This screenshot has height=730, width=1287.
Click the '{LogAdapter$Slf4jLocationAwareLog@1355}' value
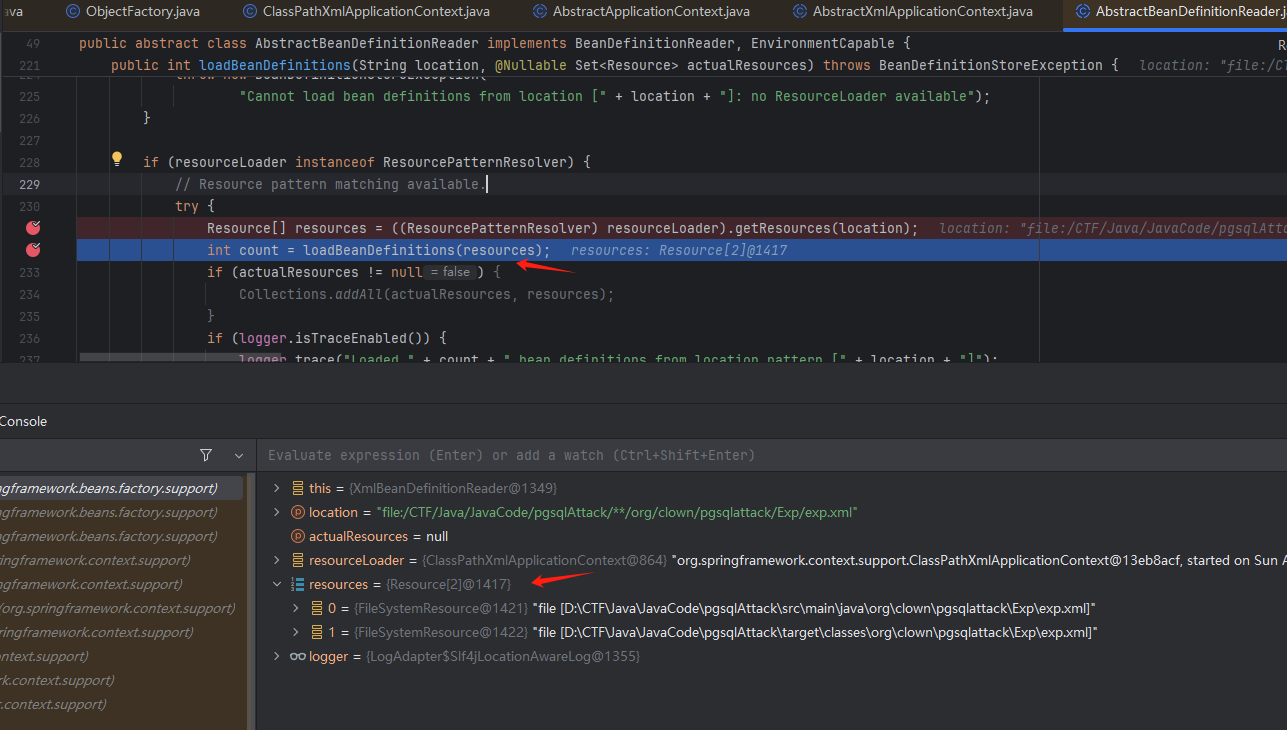point(503,656)
